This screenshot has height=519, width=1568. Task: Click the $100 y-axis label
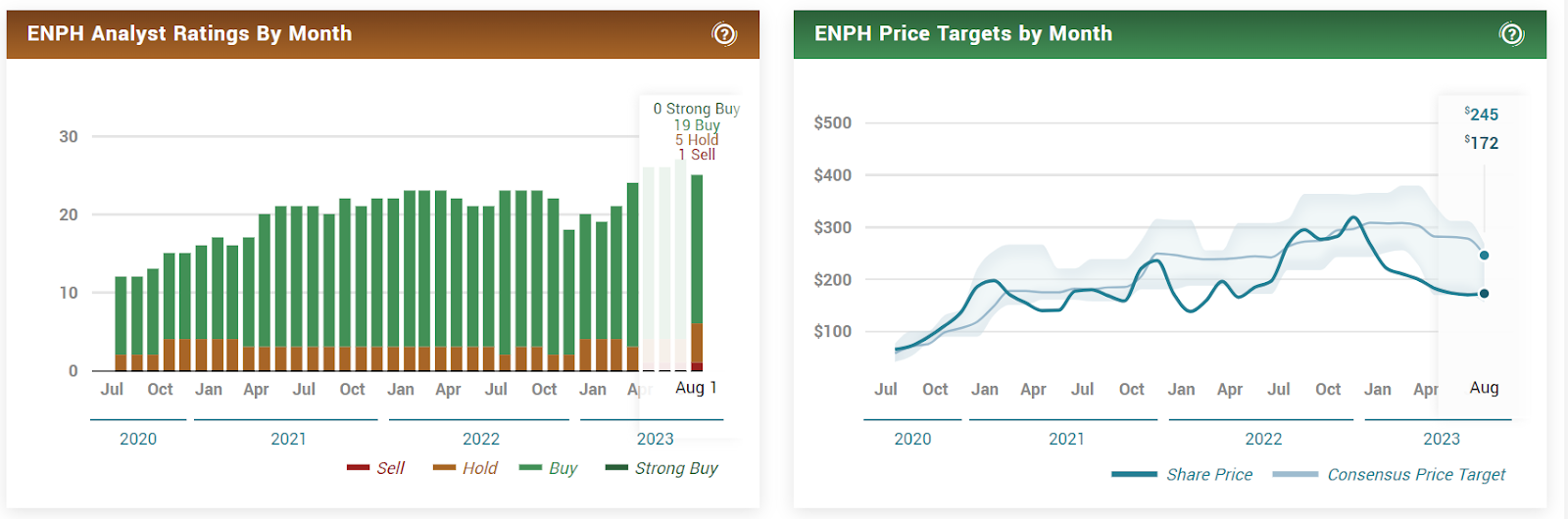[x=832, y=332]
